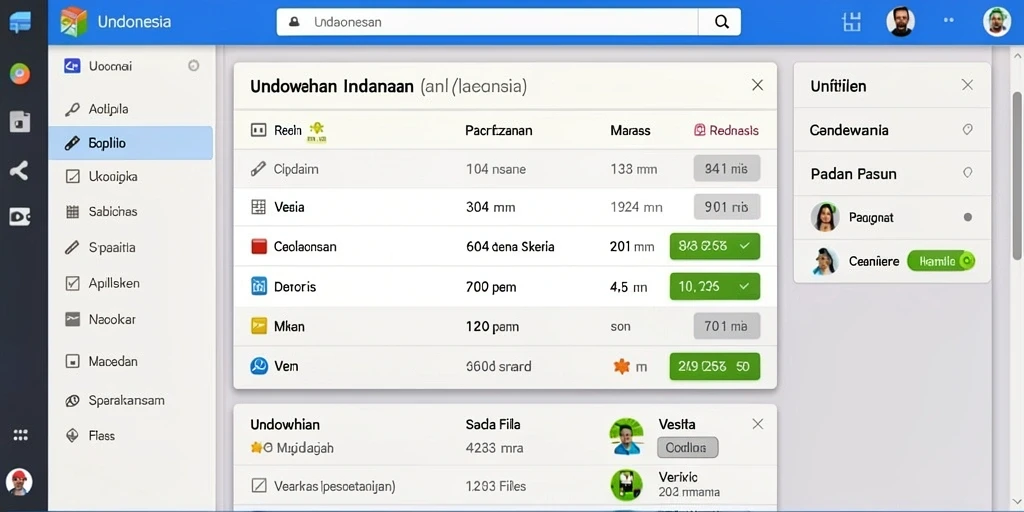Image resolution: width=1024 pixels, height=512 pixels.
Task: Click the 341 mis gray button
Action: 726,168
